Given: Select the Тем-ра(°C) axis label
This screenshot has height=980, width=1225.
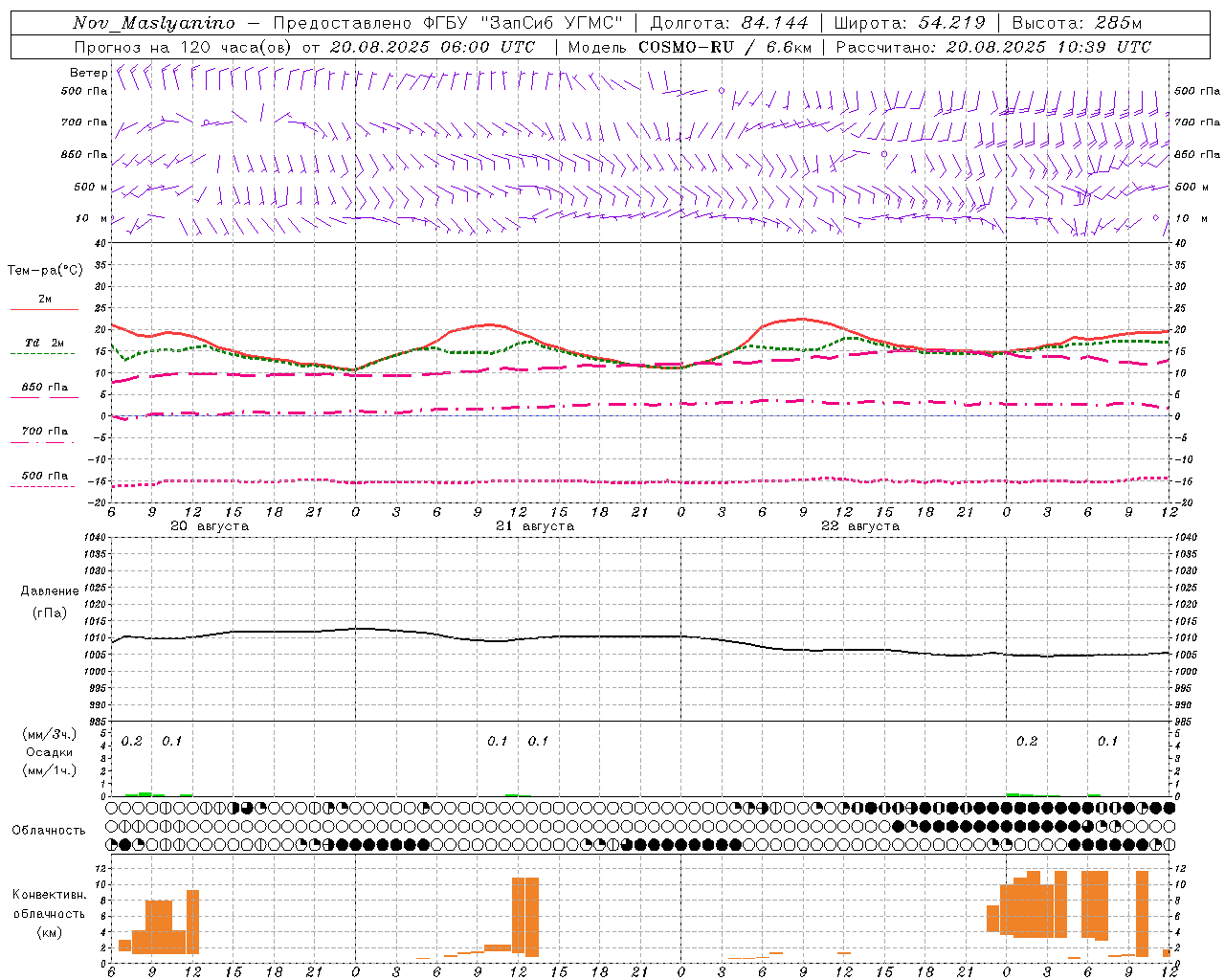Looking at the screenshot, I should click(x=45, y=271).
